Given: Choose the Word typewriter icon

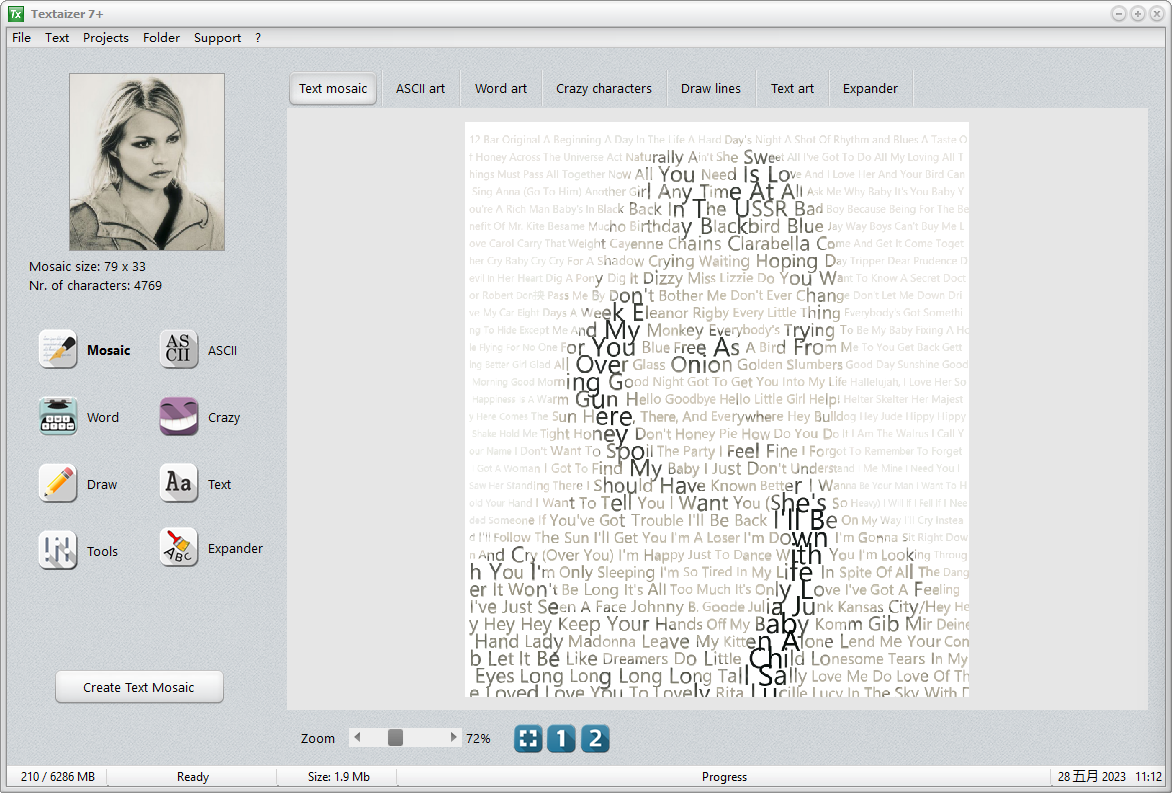Looking at the screenshot, I should click(58, 416).
